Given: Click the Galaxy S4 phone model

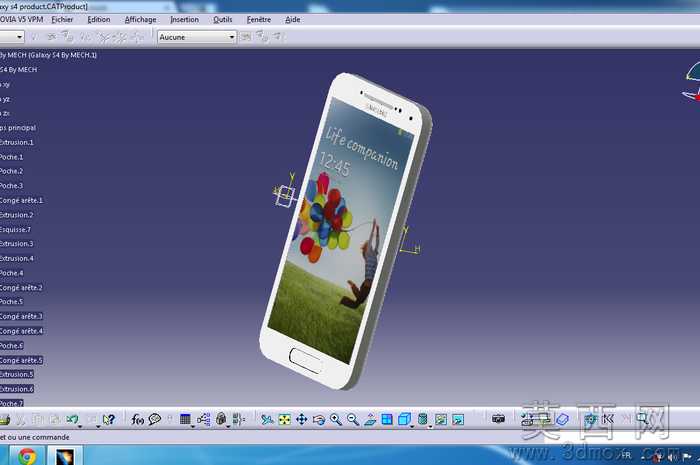Looking at the screenshot, I should click(345, 231).
